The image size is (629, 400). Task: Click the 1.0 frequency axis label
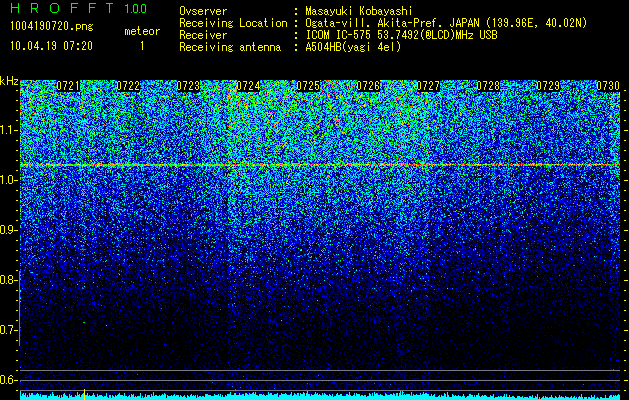[8, 180]
